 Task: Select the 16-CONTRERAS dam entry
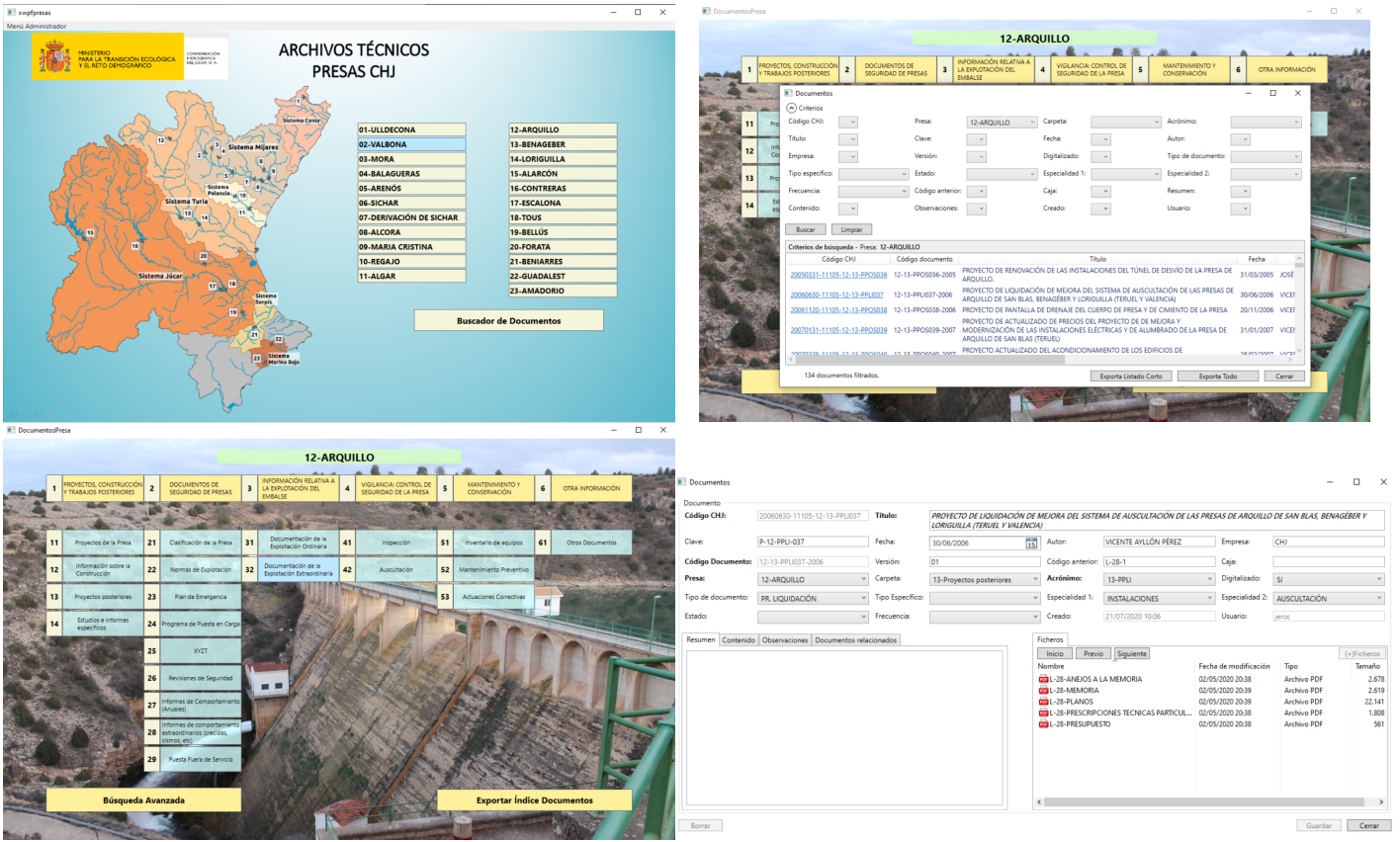(x=563, y=188)
